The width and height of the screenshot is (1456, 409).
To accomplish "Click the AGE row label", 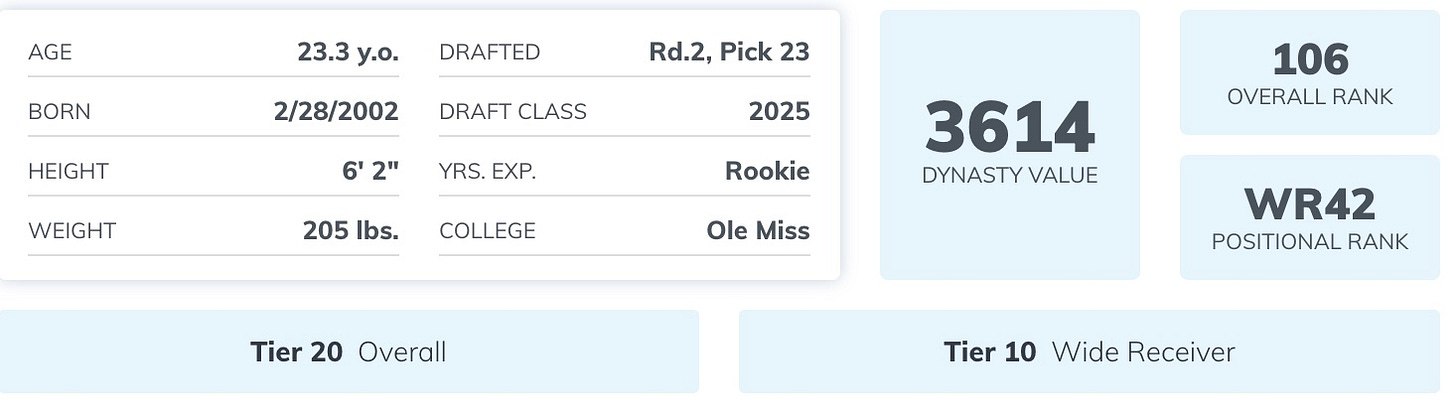I will point(50,52).
